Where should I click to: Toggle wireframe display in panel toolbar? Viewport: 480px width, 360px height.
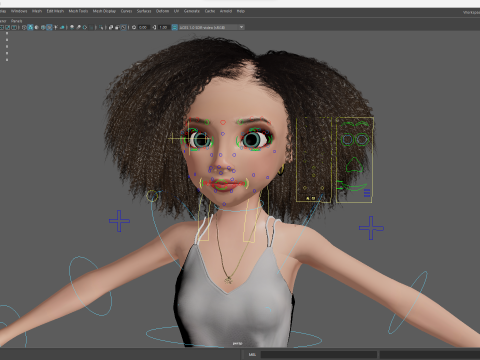pos(24,27)
